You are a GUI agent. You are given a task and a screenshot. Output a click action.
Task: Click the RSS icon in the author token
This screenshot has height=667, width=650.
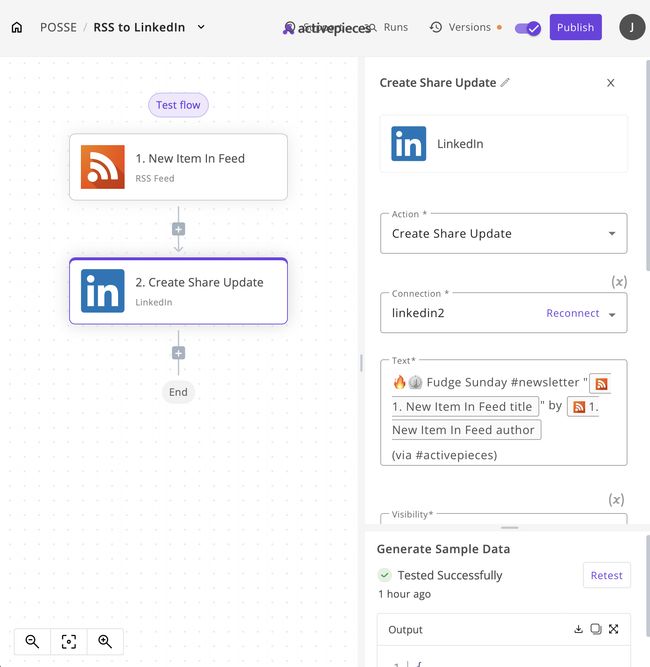[x=579, y=407]
